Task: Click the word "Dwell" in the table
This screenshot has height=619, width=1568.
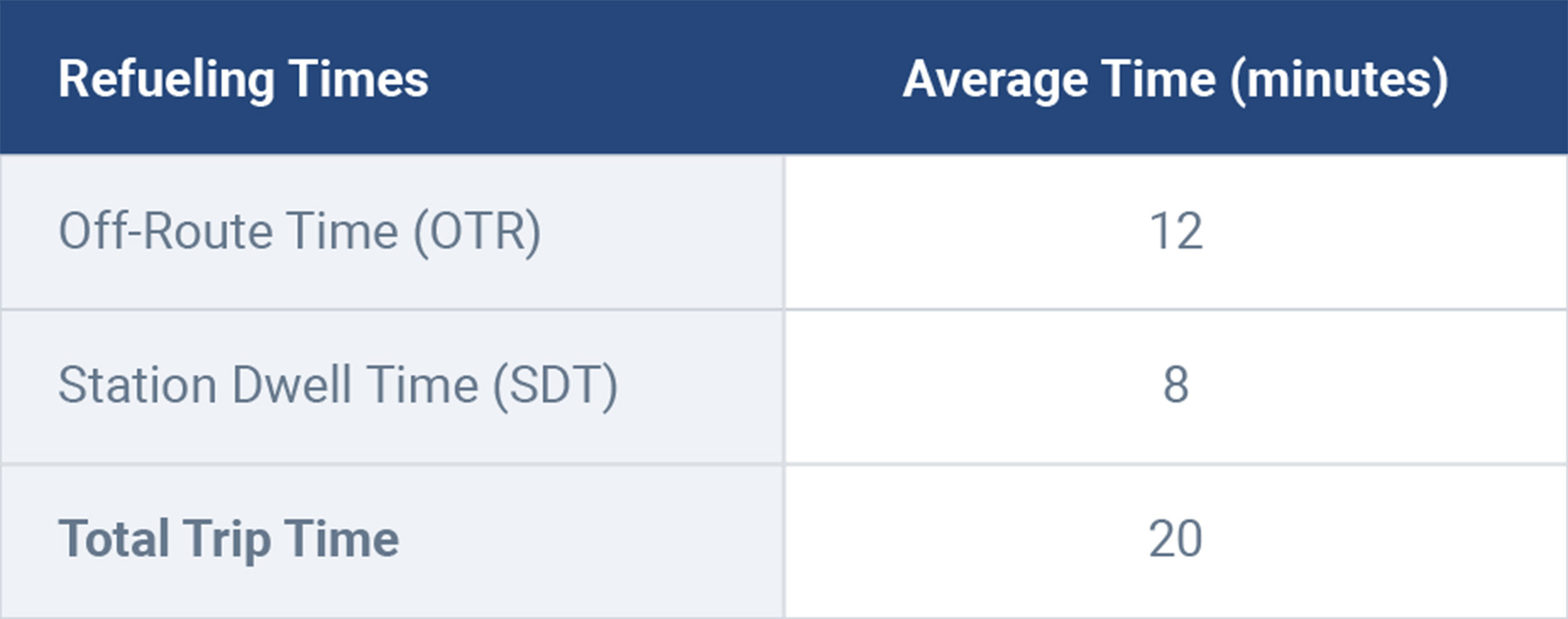Action: (x=292, y=386)
